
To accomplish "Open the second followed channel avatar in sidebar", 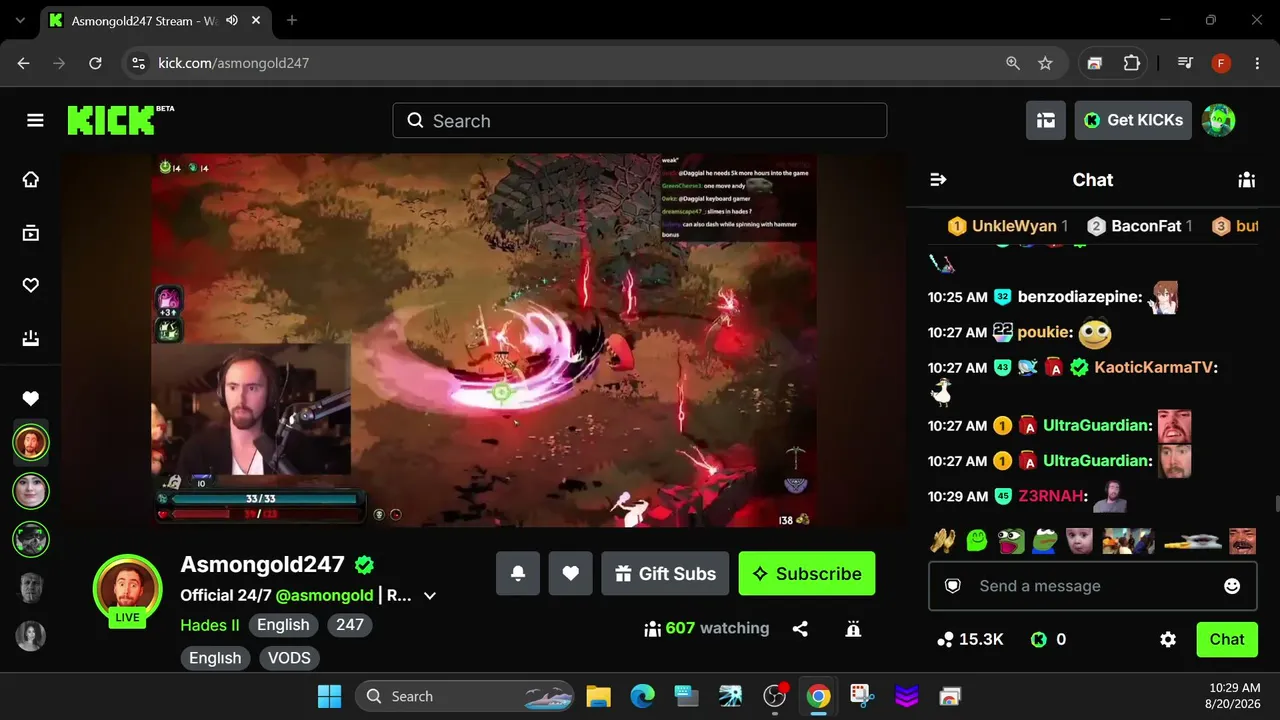I will 31,491.
